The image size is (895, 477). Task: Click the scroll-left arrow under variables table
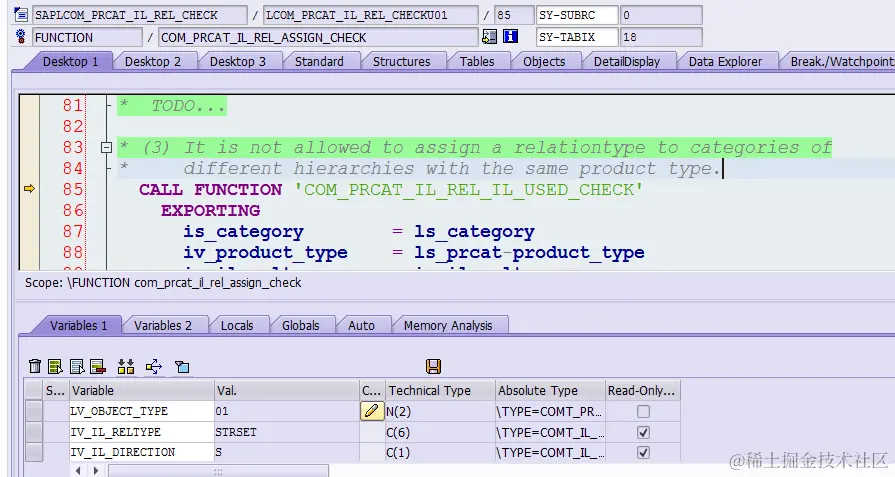point(78,471)
